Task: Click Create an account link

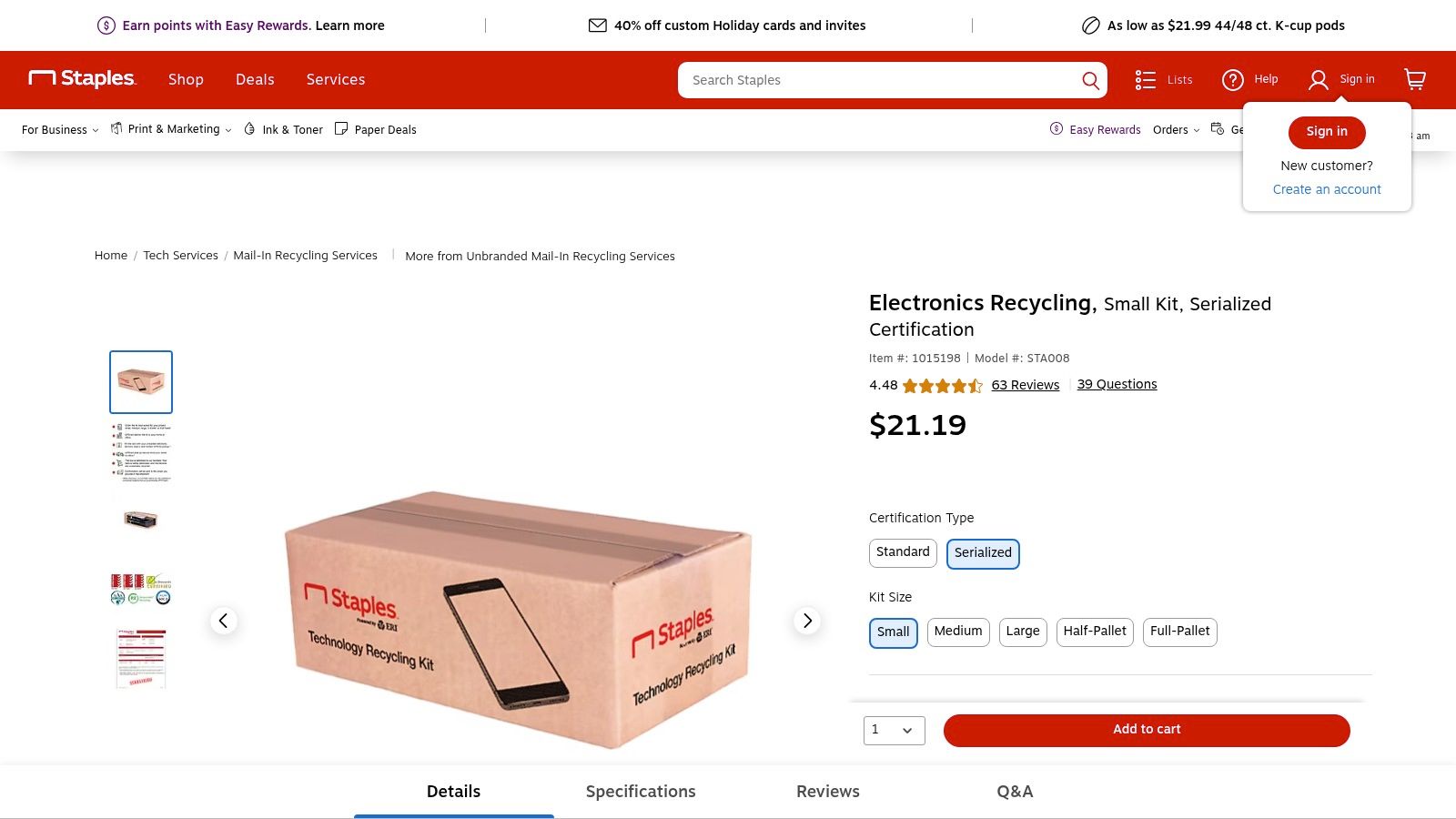Action: 1326,189
